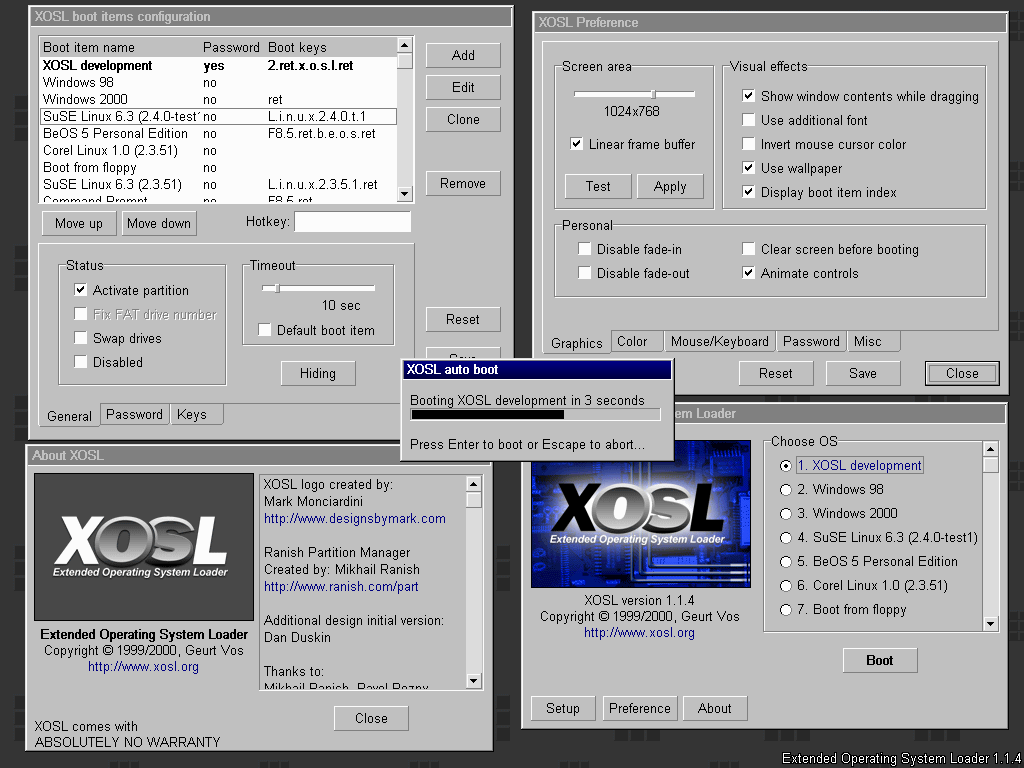1024x768 pixels.
Task: Click the Timeout slider handle
Action: [x=277, y=288]
